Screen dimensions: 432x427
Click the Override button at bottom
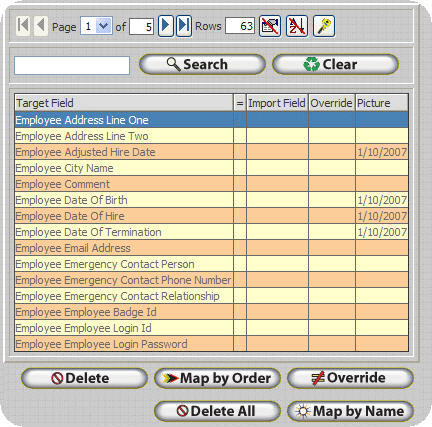coord(350,378)
